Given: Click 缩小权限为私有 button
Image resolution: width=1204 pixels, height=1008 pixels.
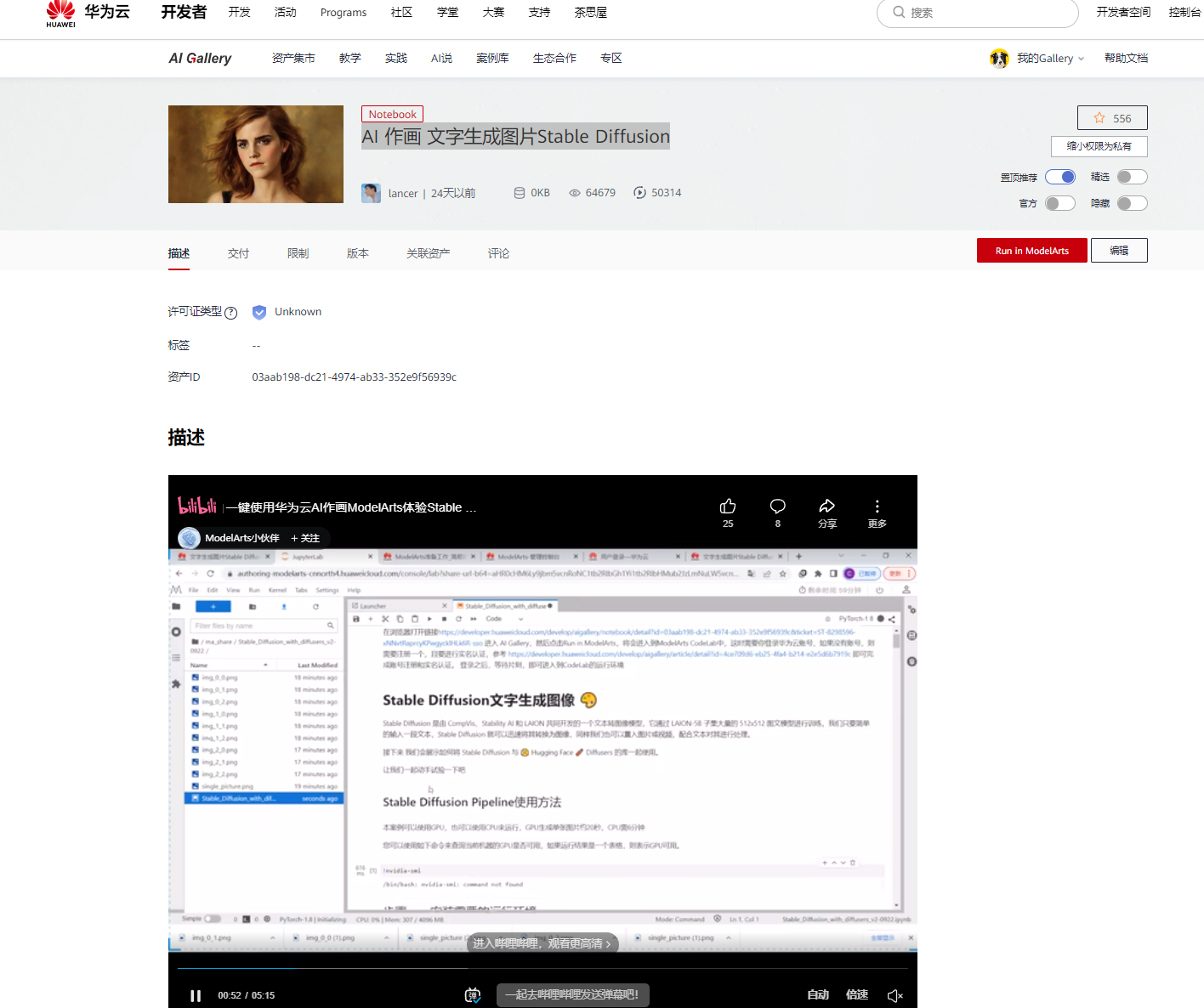Looking at the screenshot, I should [x=1099, y=146].
